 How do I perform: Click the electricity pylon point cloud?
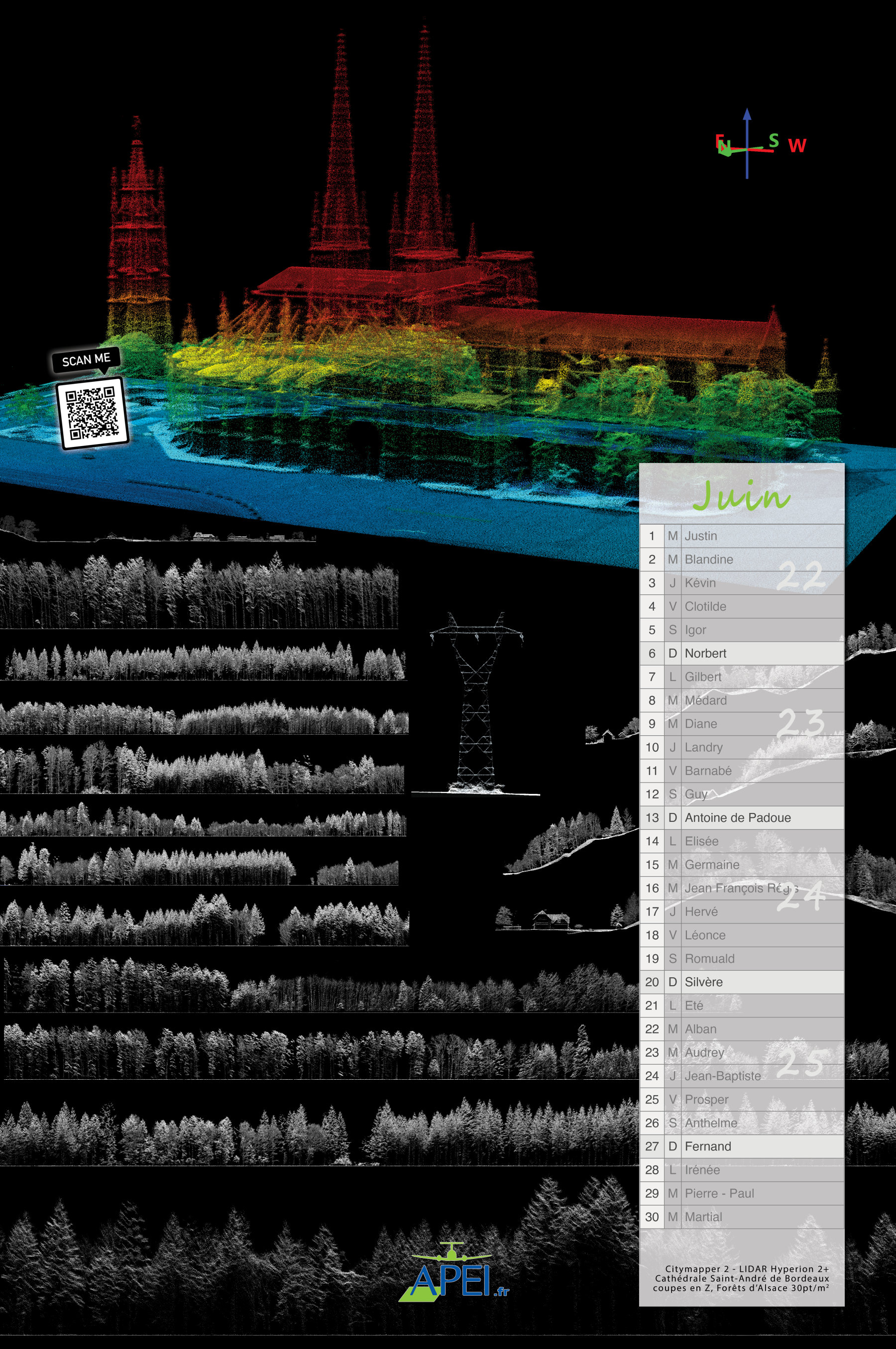[x=475, y=703]
